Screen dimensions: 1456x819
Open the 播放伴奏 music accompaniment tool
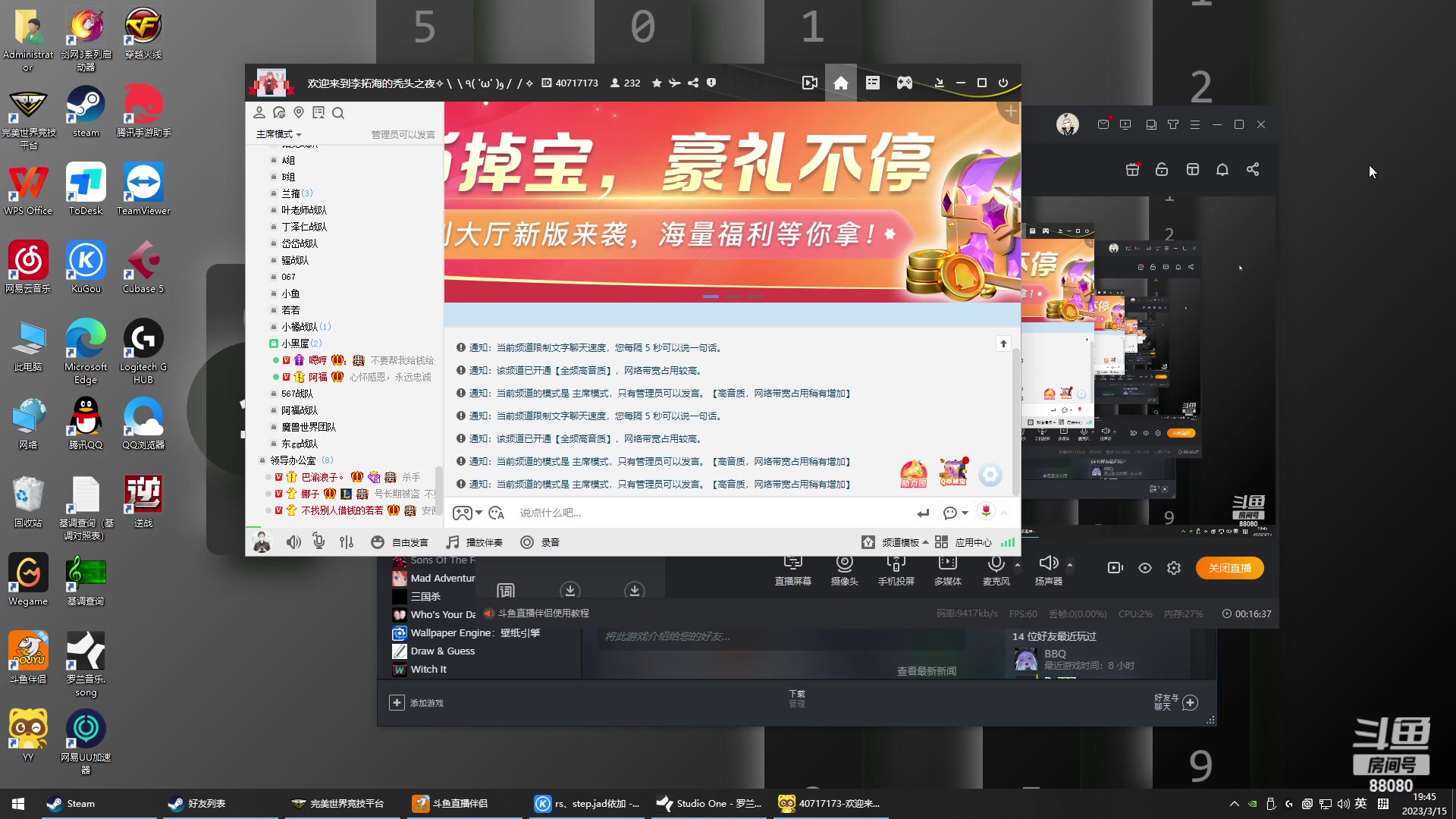tap(474, 542)
